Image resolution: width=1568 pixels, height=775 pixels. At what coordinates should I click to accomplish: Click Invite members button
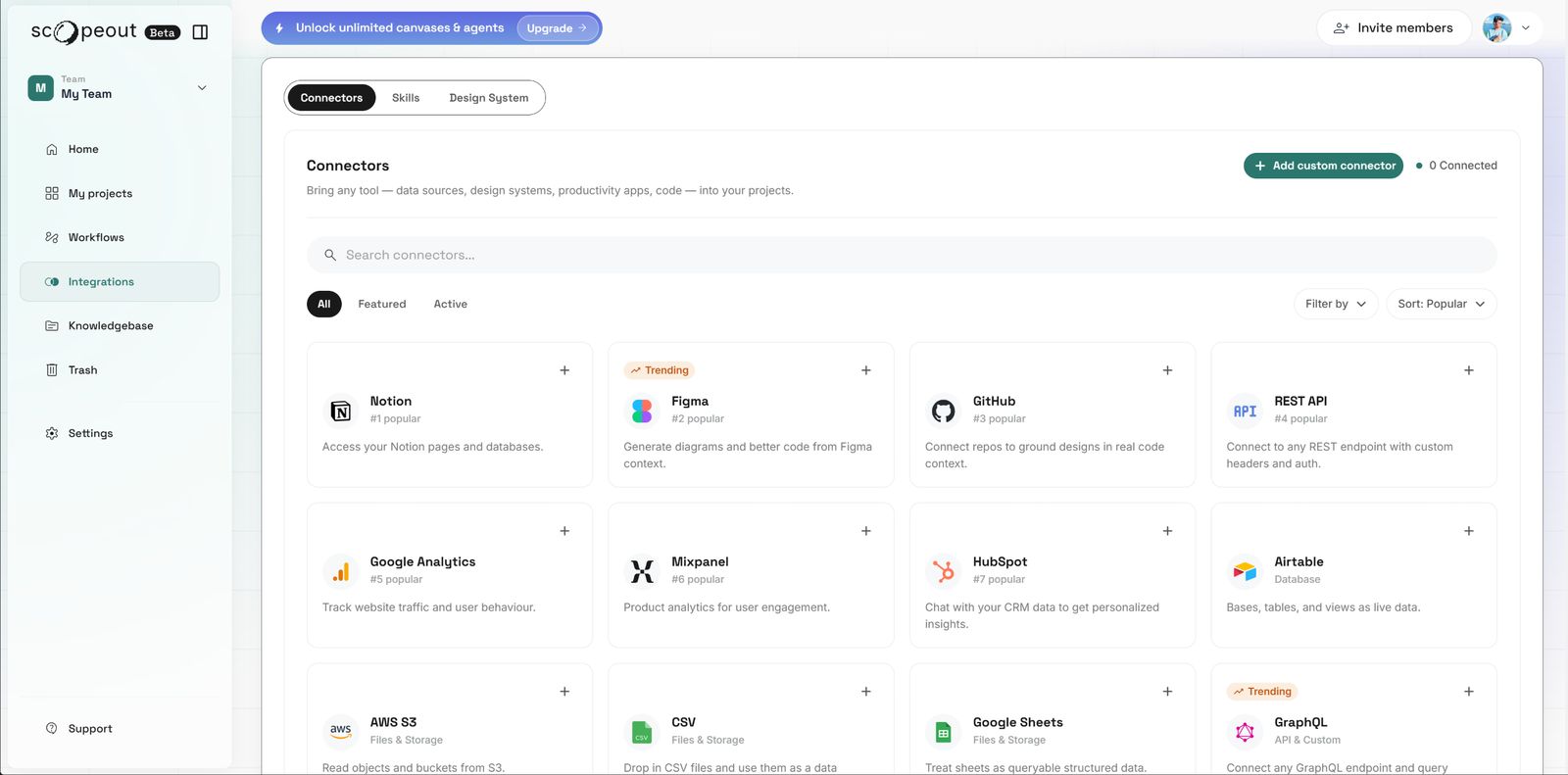click(x=1394, y=28)
